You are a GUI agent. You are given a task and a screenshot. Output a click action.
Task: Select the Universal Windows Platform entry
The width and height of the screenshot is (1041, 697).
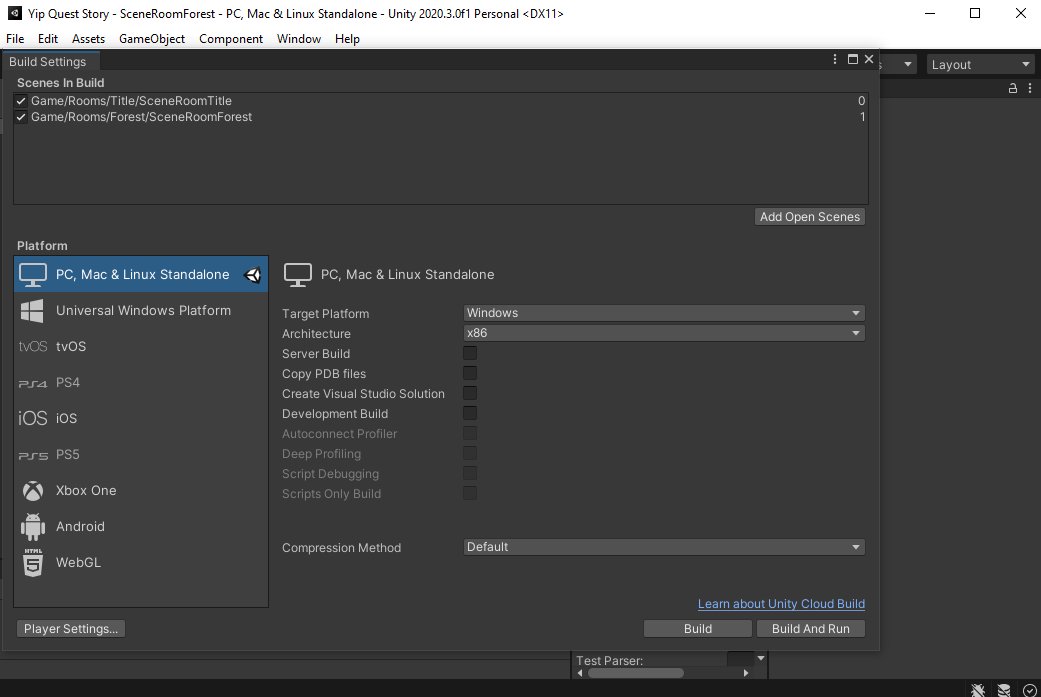[x=141, y=310]
